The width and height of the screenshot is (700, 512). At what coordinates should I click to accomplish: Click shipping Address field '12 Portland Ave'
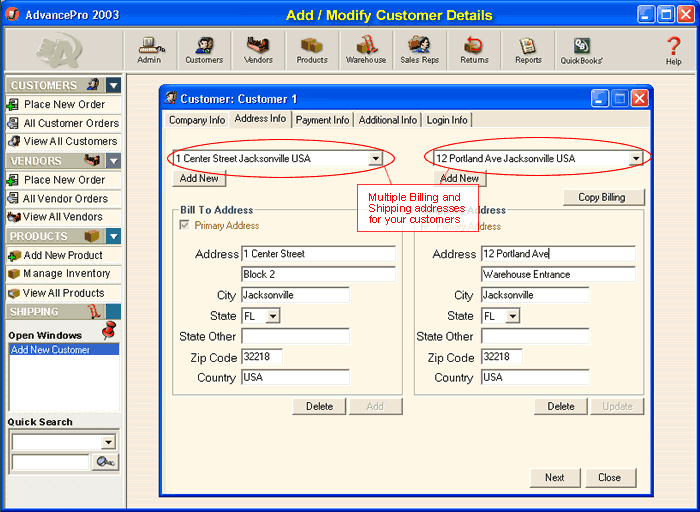[558, 254]
